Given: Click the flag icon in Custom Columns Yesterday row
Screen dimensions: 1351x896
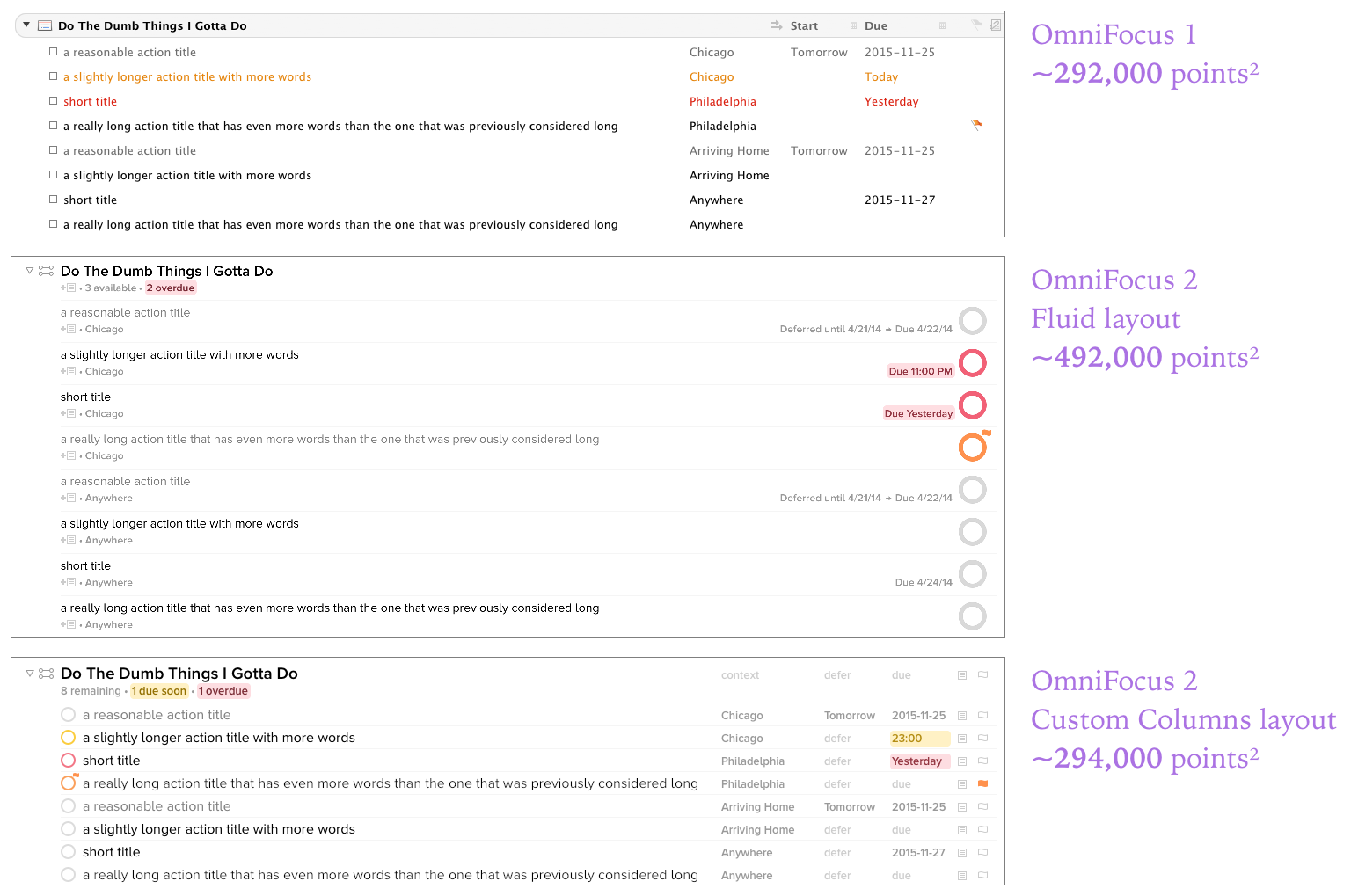Looking at the screenshot, I should coord(983,761).
